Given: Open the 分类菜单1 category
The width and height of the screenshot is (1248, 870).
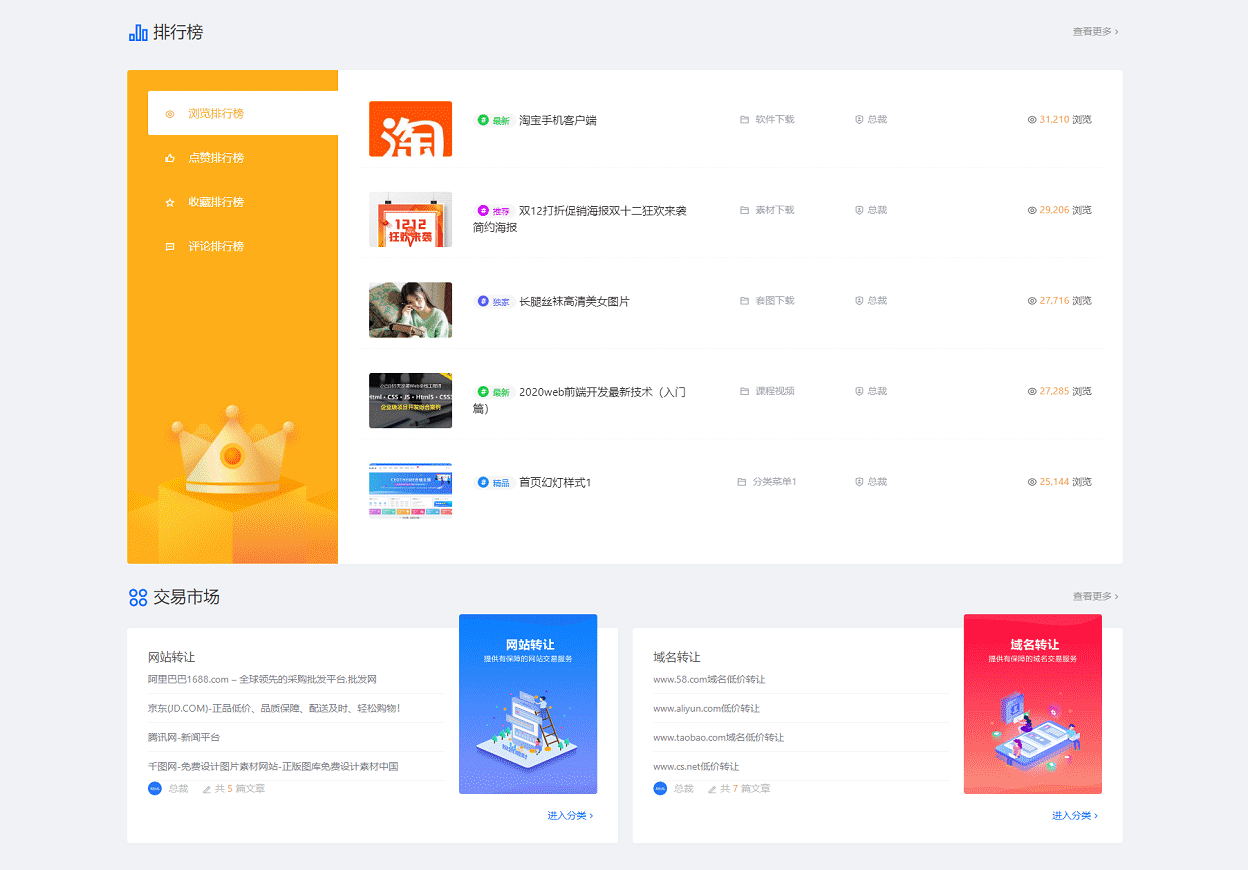Looking at the screenshot, I should 775,481.
